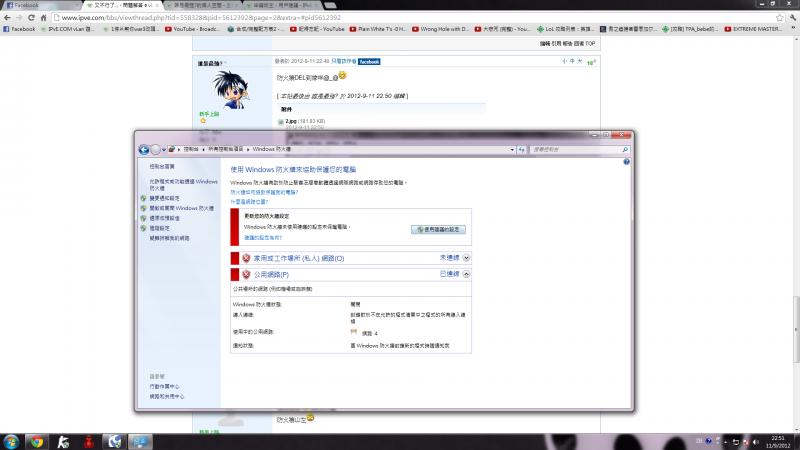800x450 pixels.
Task: Open the address bar history dropdown in Firewall window
Action: point(512,149)
